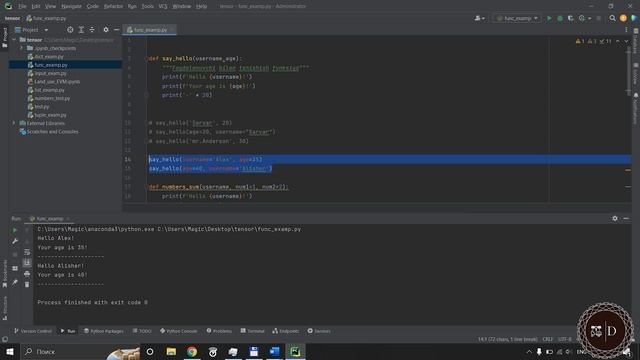The image size is (640, 360).
Task: Collapse all items in Project panel
Action: tap(92, 30)
